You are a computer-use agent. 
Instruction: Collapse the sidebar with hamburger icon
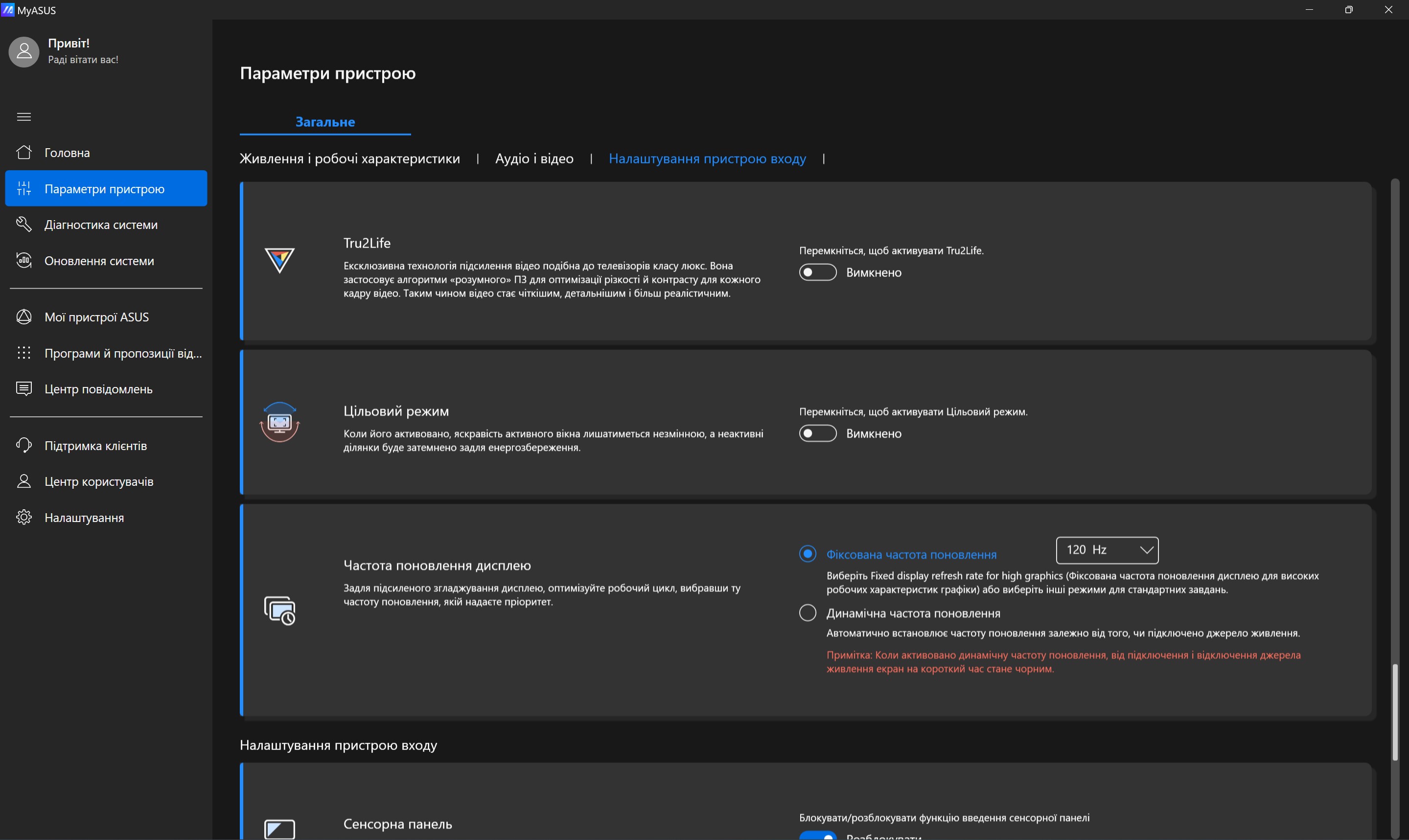[24, 116]
